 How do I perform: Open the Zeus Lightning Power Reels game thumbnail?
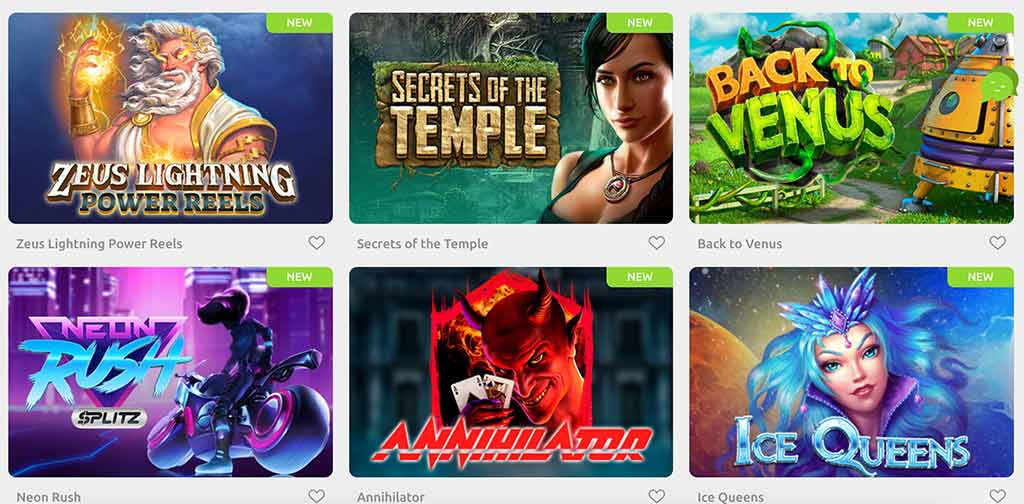click(x=170, y=118)
